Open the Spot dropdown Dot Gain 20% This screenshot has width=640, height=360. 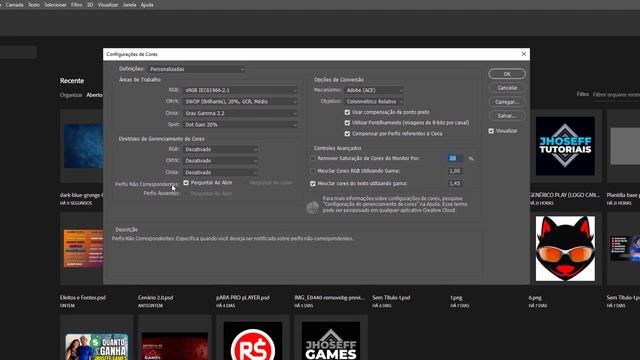pyautogui.click(x=240, y=124)
